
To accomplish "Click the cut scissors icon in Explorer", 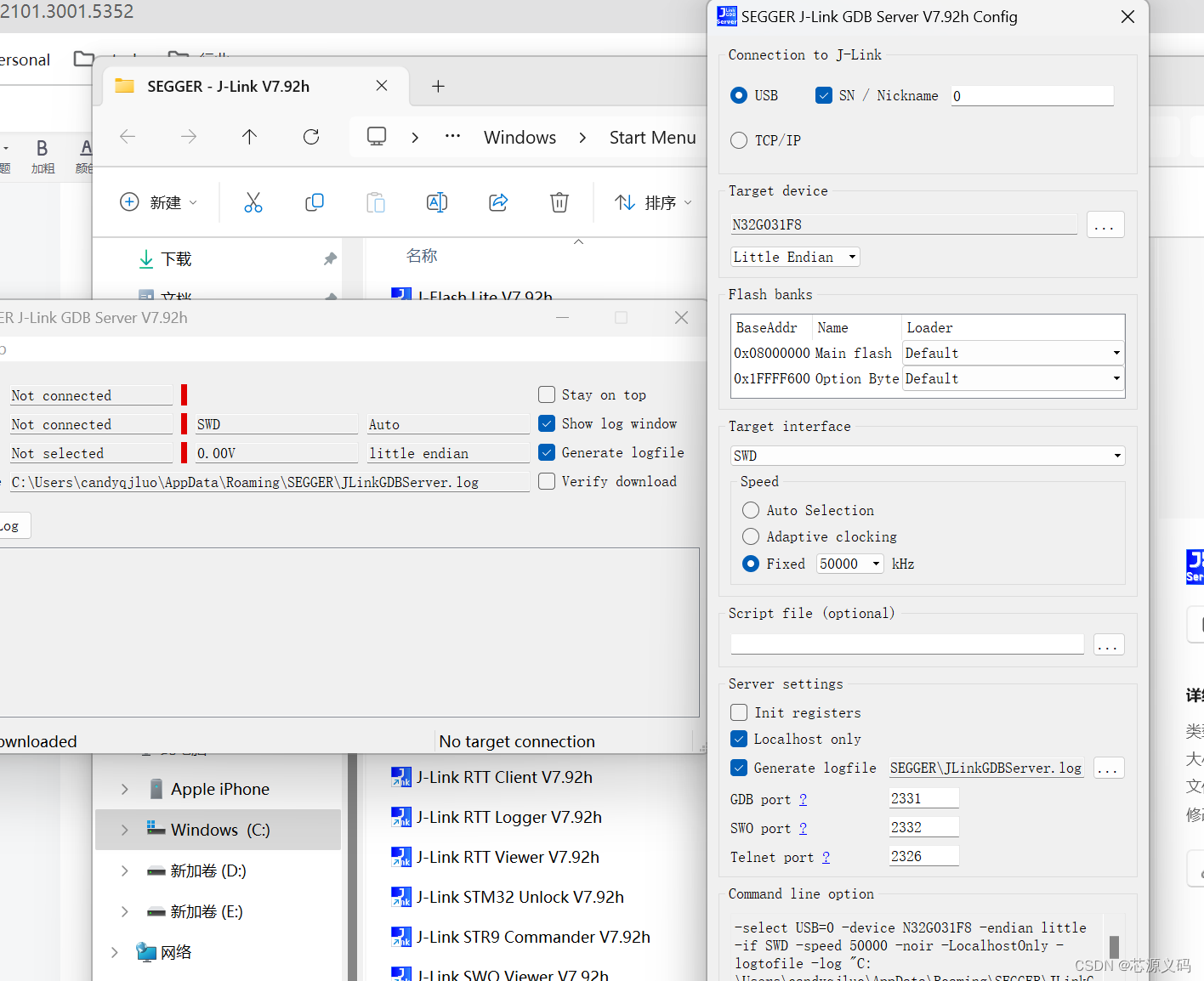I will point(253,202).
